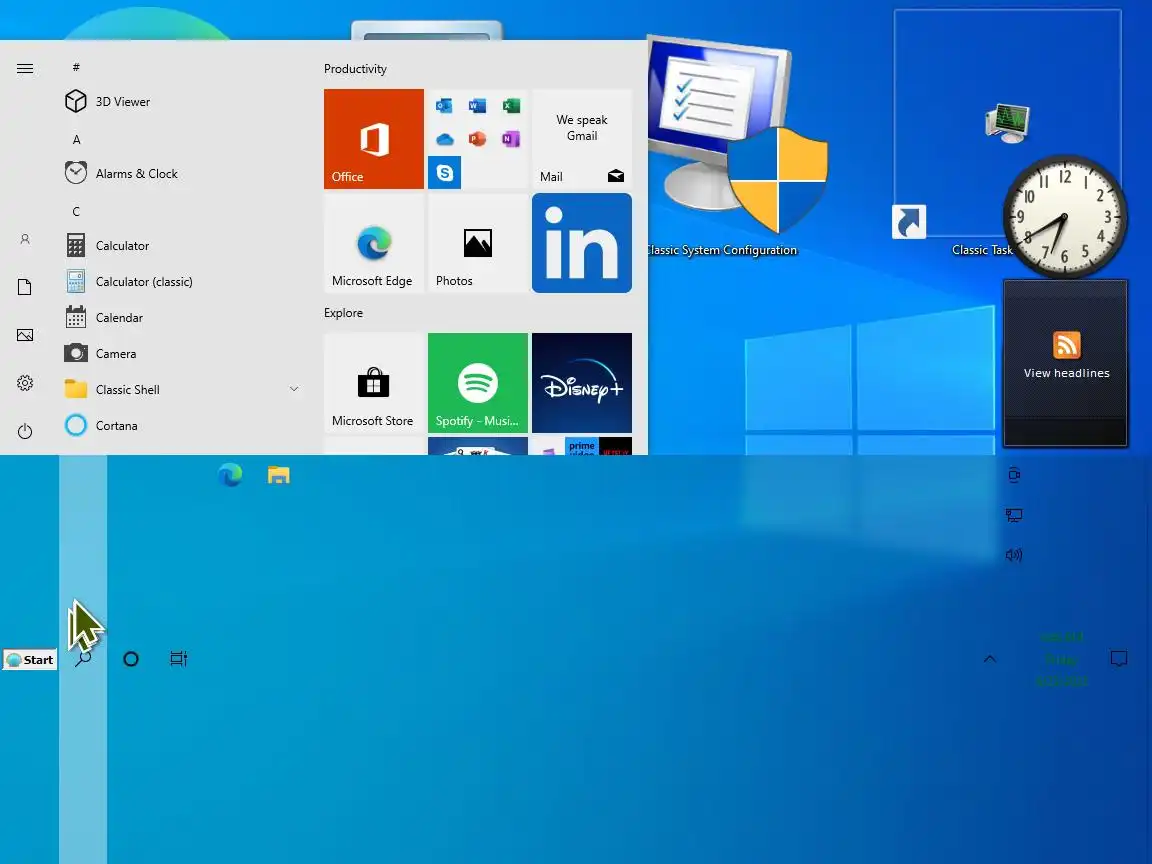This screenshot has height=864, width=1152.
Task: Launch Alarms & Clock app
Action: coord(184,173)
